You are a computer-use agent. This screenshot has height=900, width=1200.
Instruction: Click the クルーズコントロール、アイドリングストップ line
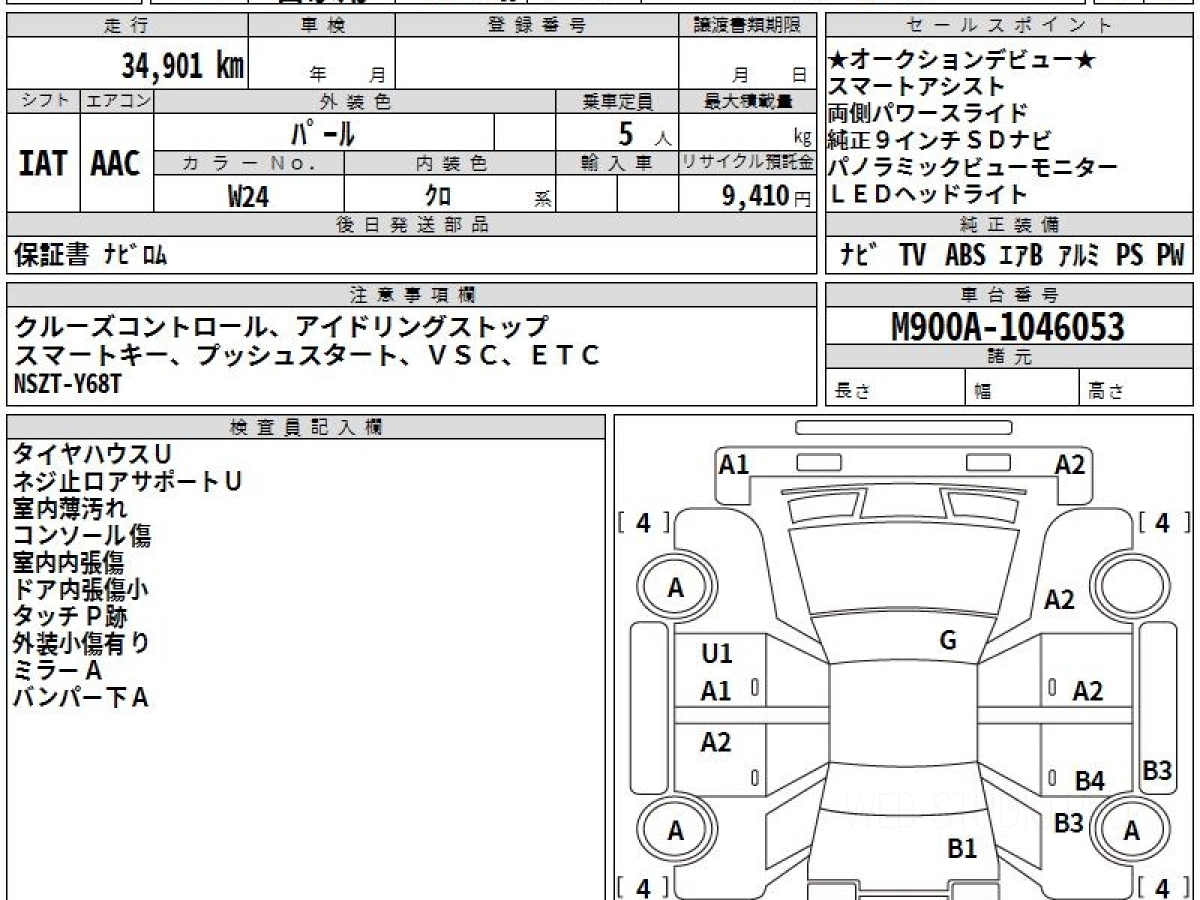(282, 327)
